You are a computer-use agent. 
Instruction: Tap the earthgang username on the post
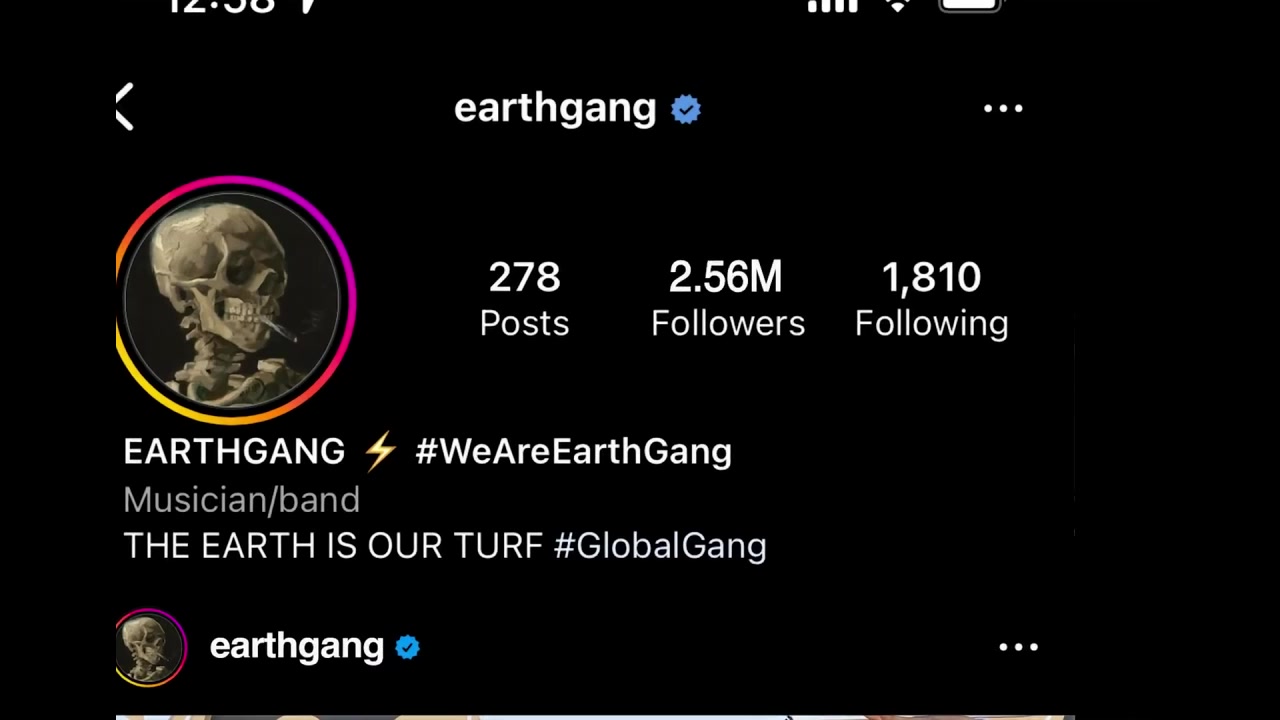(x=297, y=647)
